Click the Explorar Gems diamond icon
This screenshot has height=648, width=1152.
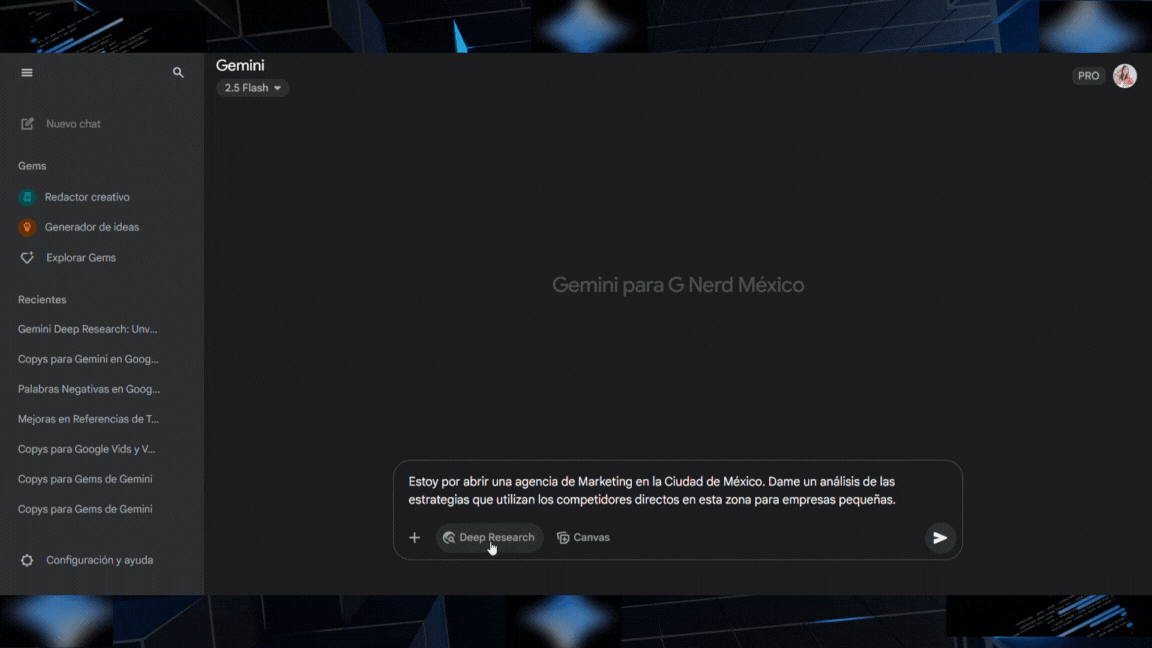[x=27, y=257]
